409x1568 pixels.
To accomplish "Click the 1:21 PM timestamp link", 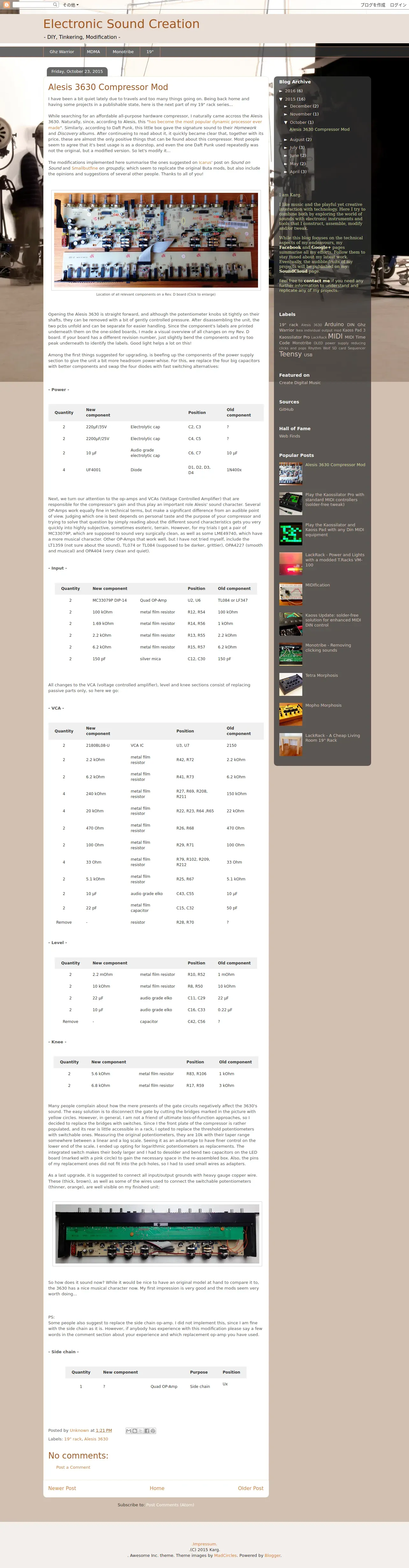I will 104,1431.
